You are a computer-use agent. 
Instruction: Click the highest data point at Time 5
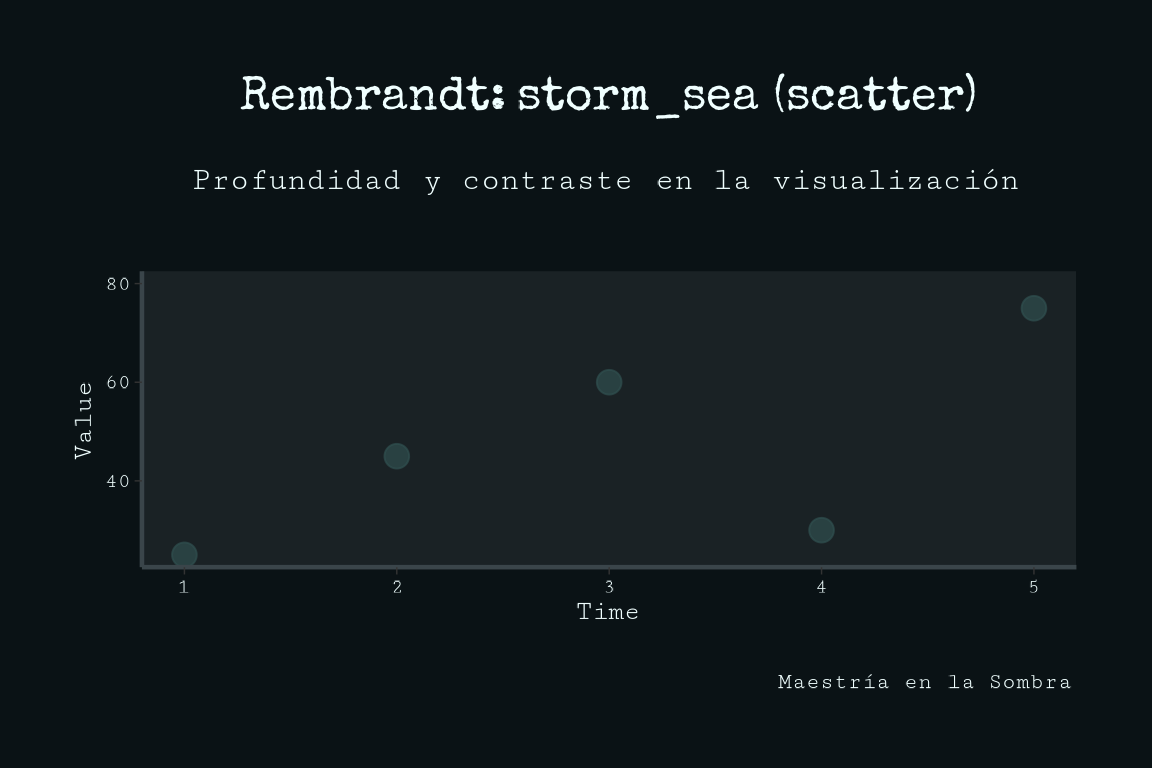[1034, 308]
